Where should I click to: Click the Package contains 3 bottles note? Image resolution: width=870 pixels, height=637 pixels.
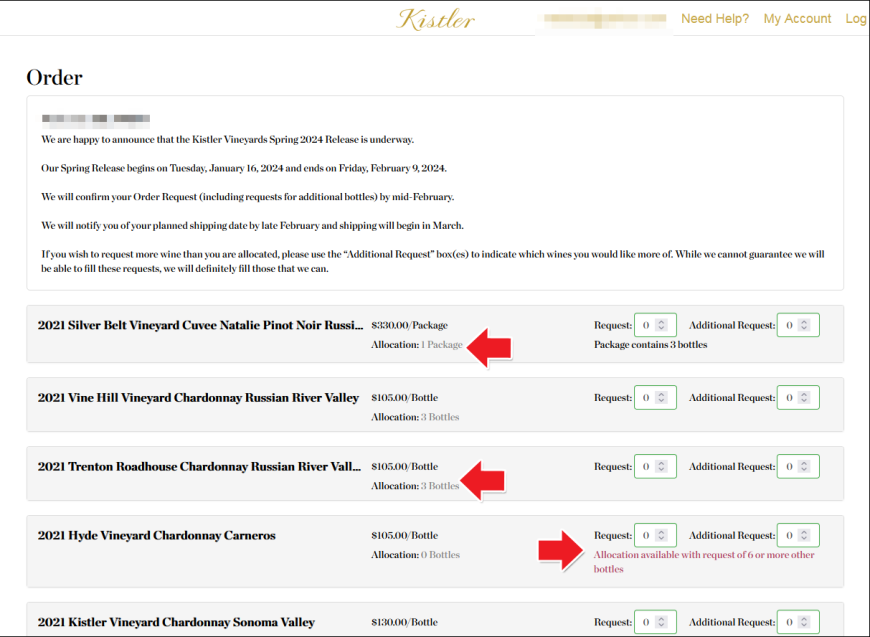[x=650, y=345]
